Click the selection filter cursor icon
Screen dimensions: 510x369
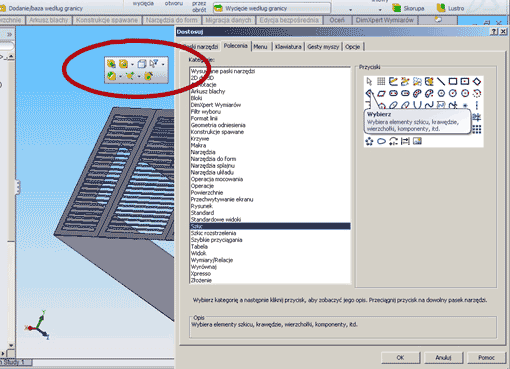pos(153,64)
